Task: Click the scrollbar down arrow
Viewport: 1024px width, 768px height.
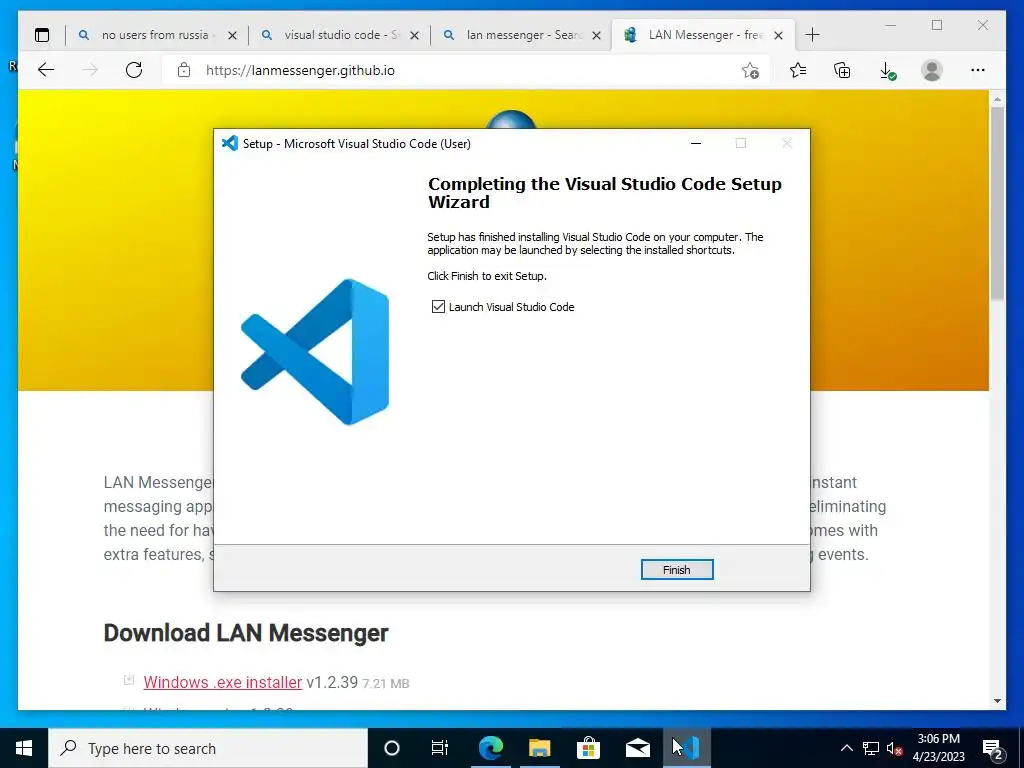Action: point(997,701)
